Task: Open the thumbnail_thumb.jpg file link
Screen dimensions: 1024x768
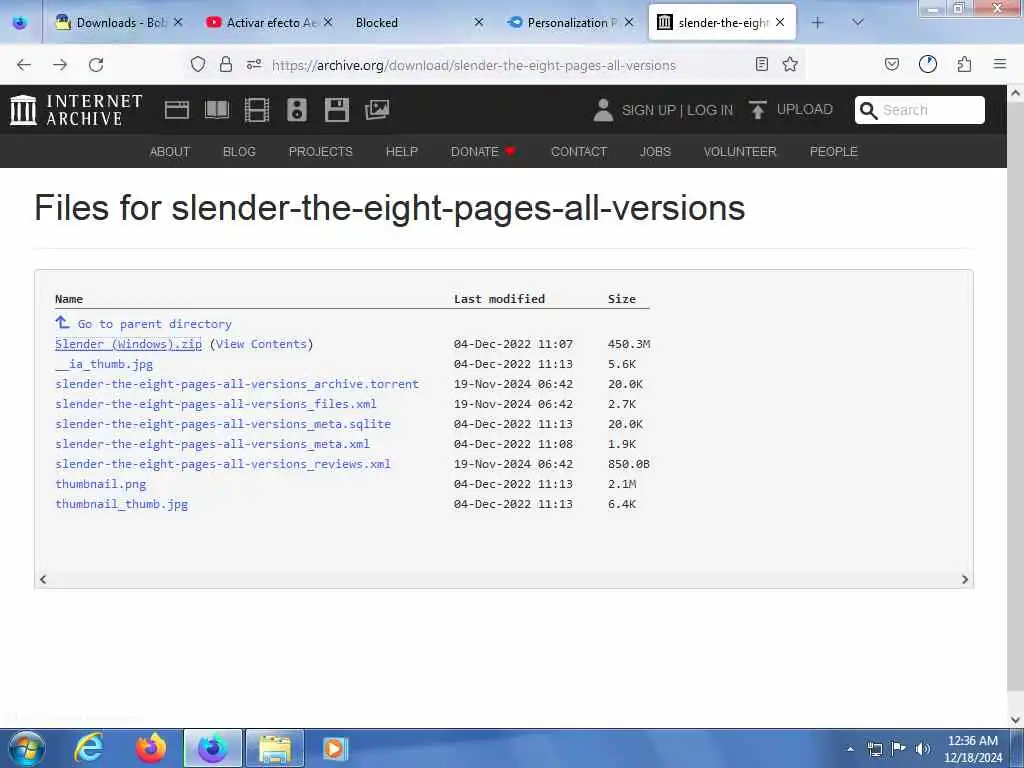Action: pos(121,504)
